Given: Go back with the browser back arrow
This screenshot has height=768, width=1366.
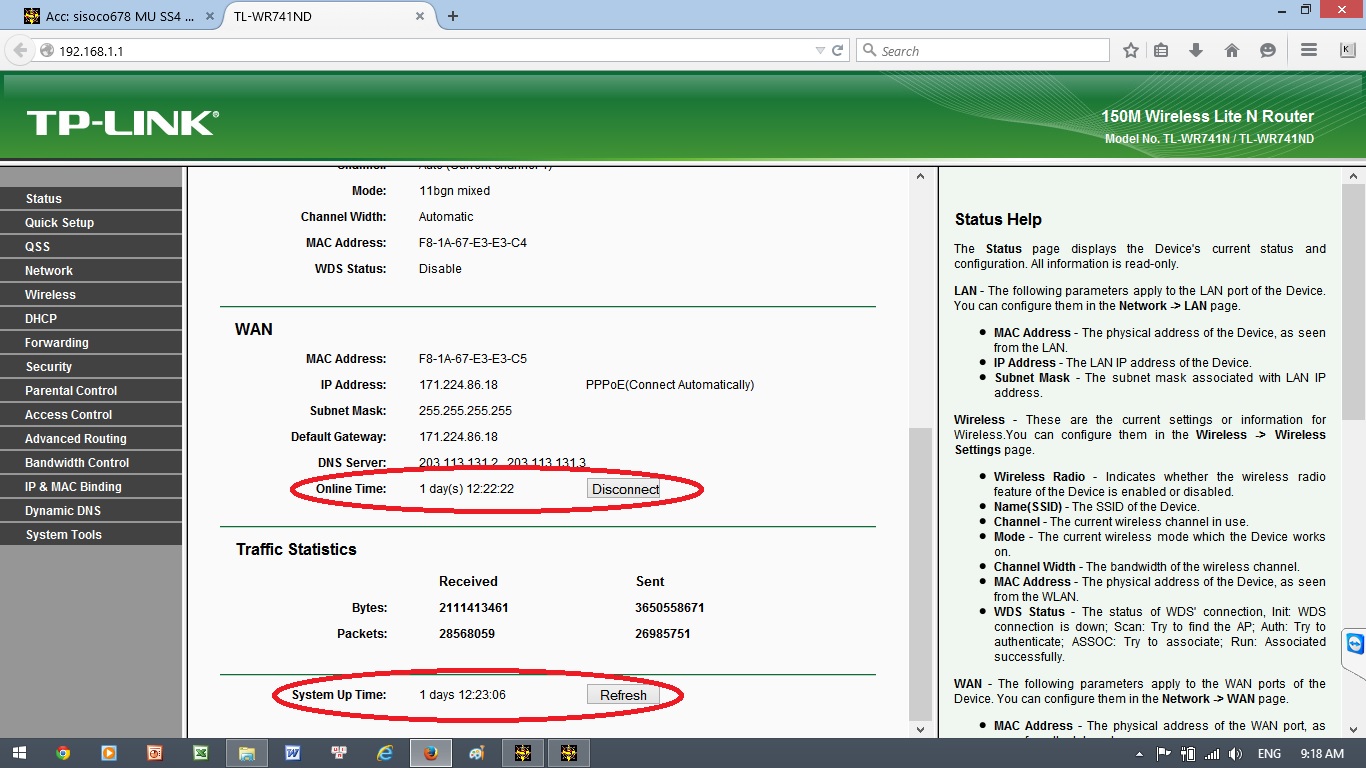Looking at the screenshot, I should [20, 50].
